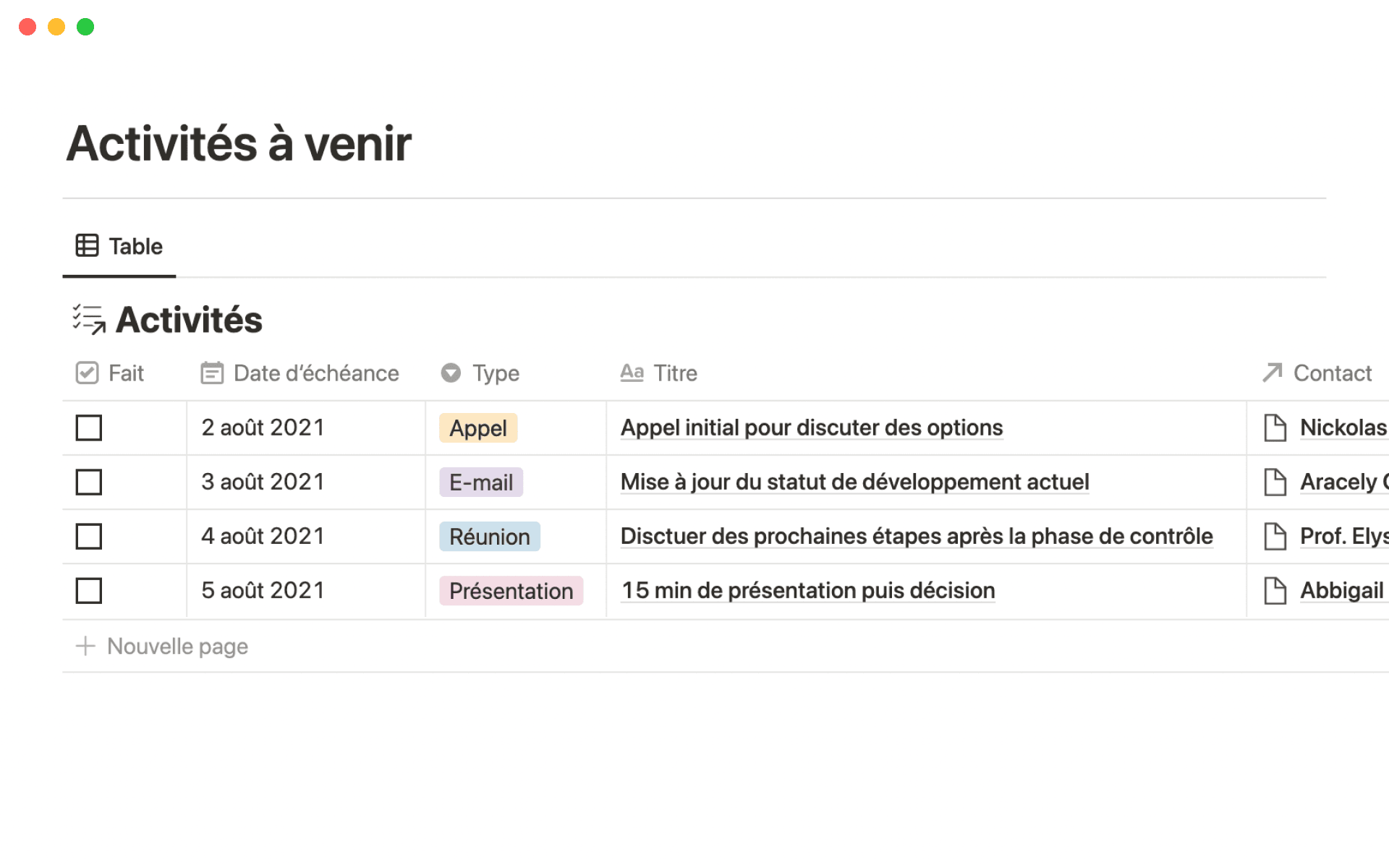1389x868 pixels.
Task: Tick the checkbox for the E-mail row
Action: tap(89, 482)
